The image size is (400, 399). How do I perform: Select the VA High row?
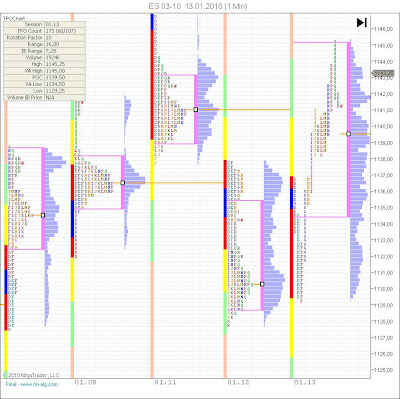coord(44,71)
